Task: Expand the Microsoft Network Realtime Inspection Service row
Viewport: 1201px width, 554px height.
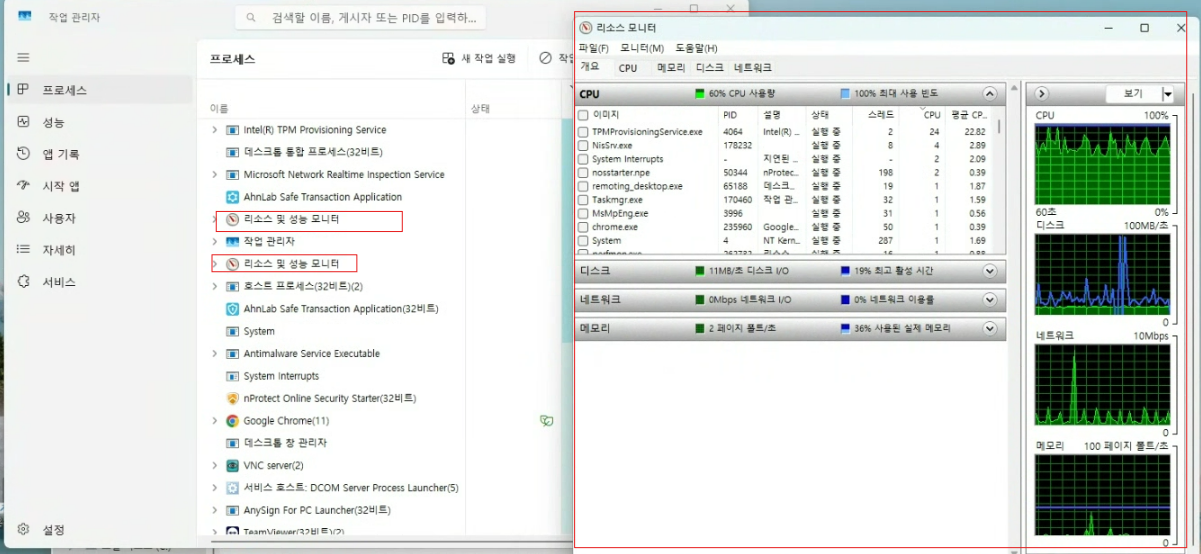Action: tap(214, 175)
